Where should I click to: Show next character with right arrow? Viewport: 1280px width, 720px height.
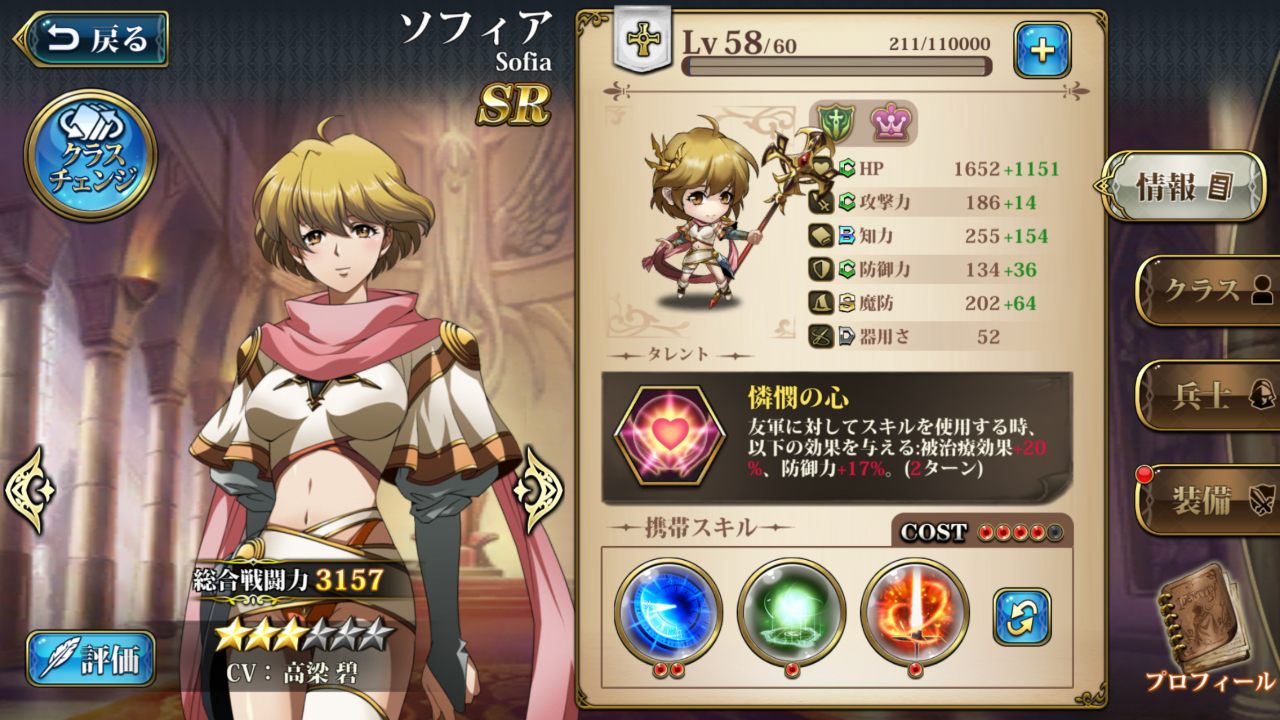(x=539, y=489)
